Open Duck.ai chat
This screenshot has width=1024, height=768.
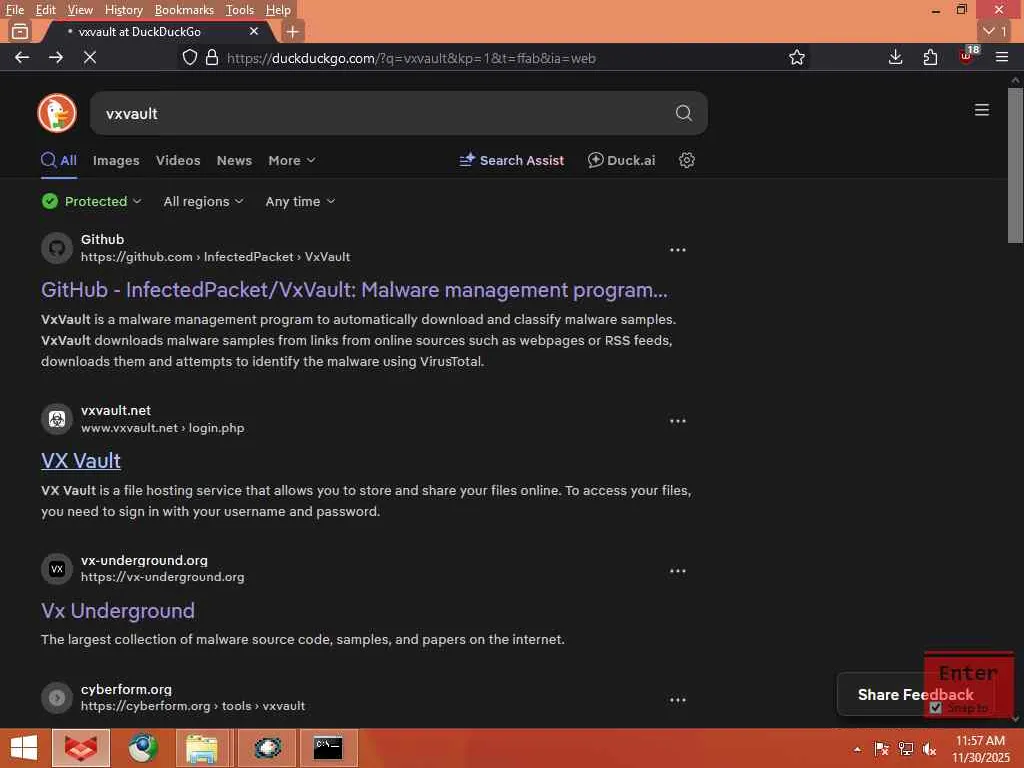(621, 160)
